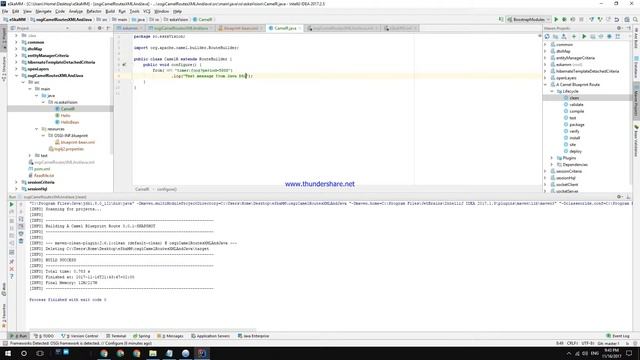
Task: Expand the Dependencies node in Maven Projects
Action: (552, 164)
